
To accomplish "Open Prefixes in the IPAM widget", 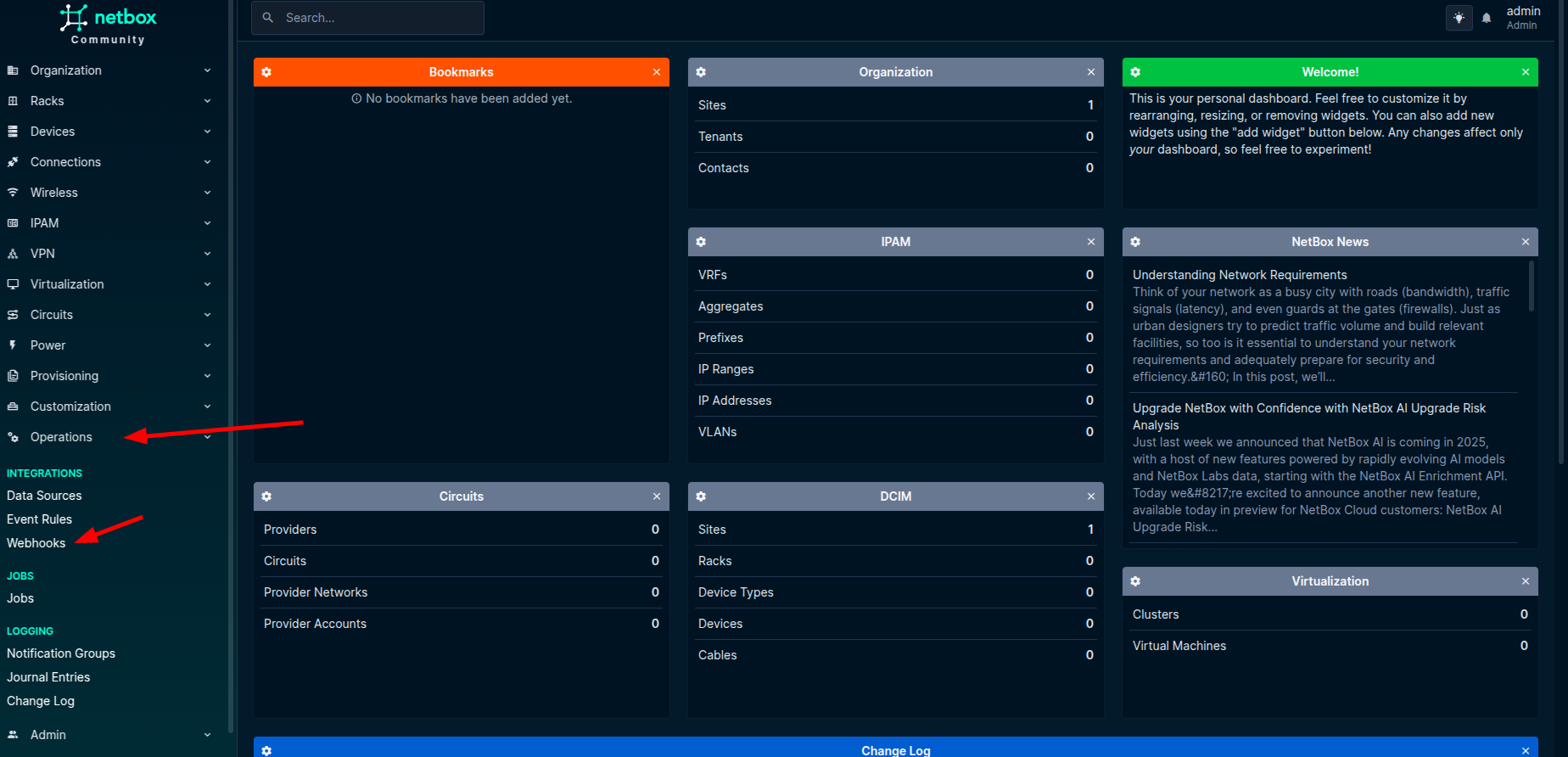I will tap(720, 338).
